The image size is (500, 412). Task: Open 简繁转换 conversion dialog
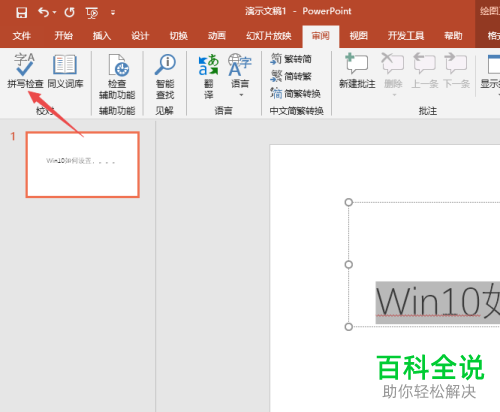tap(296, 93)
